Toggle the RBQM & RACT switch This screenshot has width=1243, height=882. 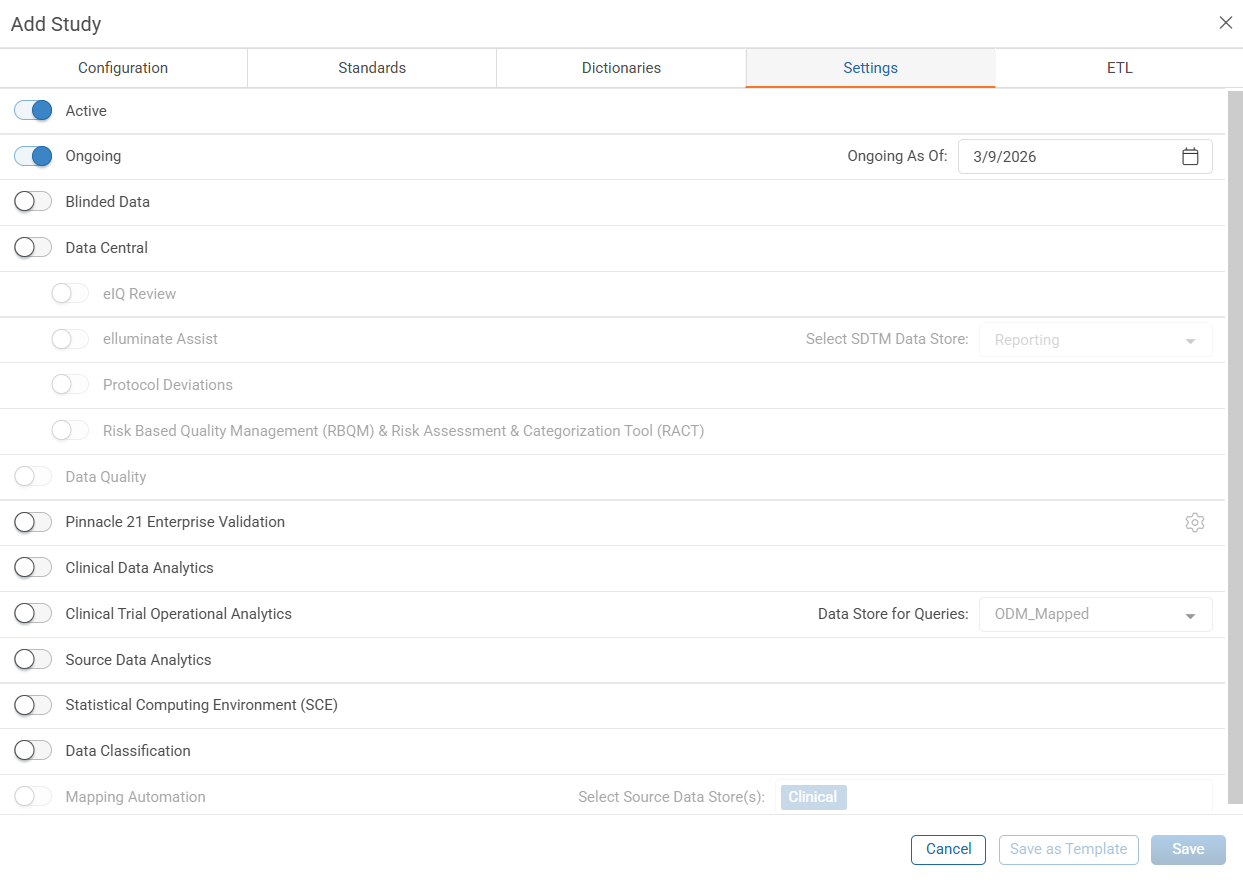70,431
